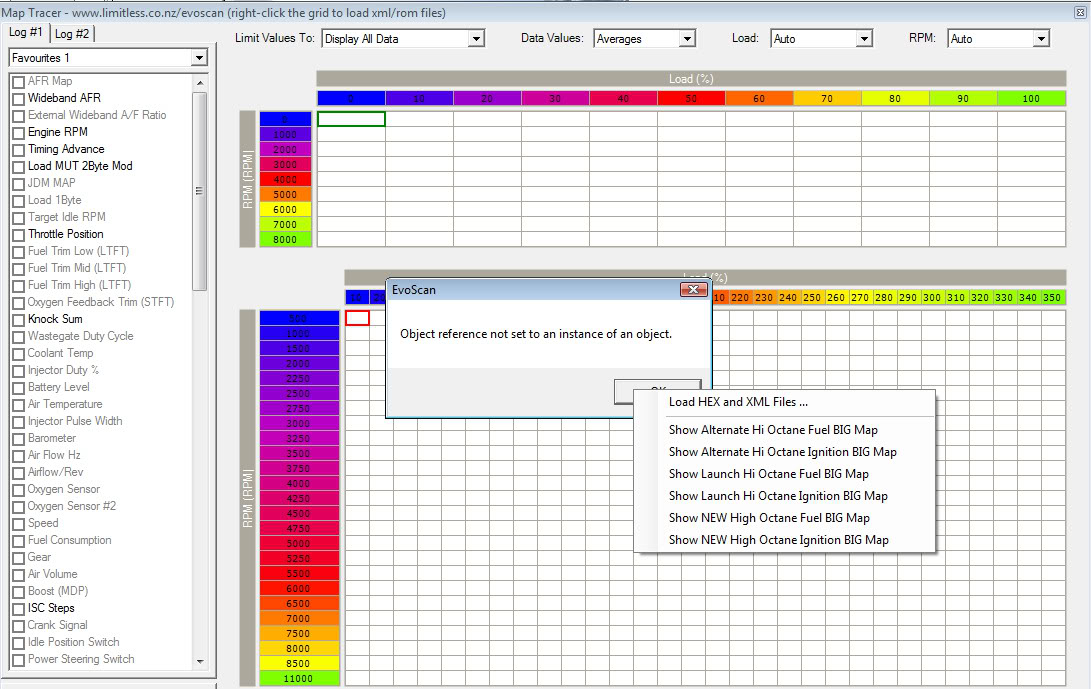This screenshot has height=689, width=1091.
Task: Select Show Alternate Hi Octane Fuel BIG Map
Action: coord(773,430)
